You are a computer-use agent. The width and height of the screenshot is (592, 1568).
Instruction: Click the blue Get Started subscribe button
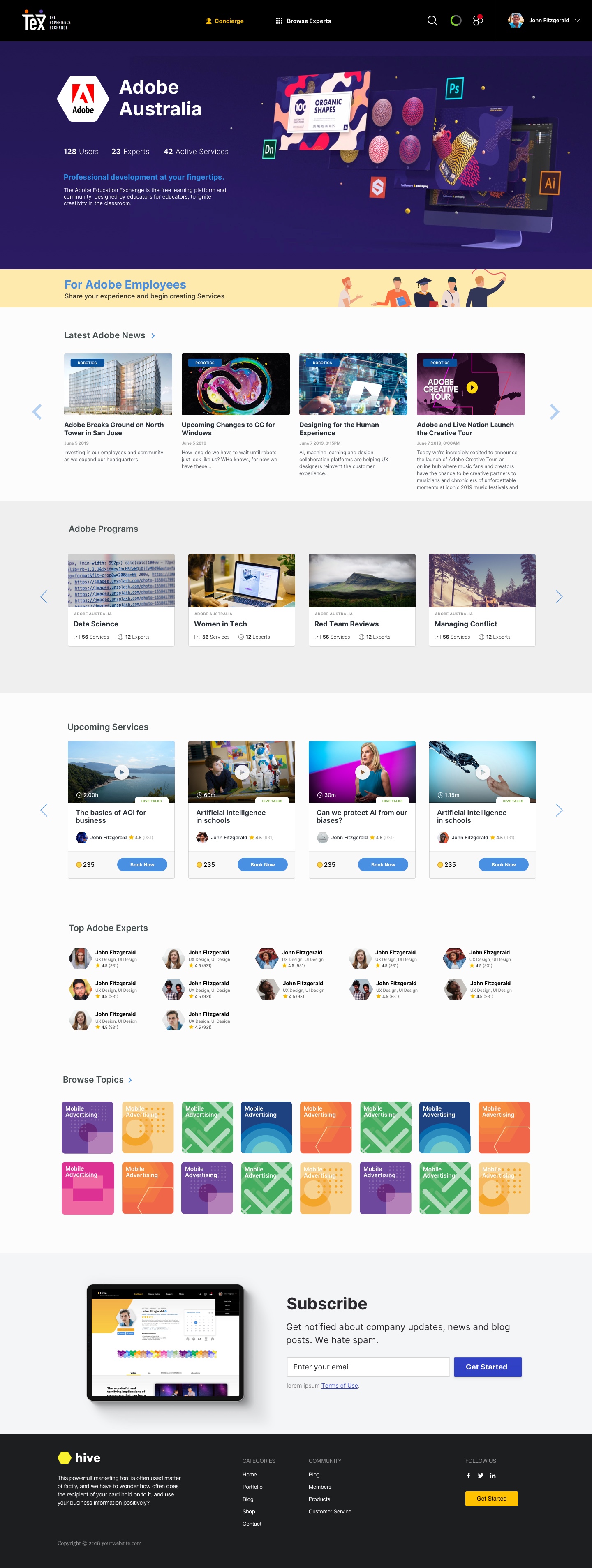487,1367
